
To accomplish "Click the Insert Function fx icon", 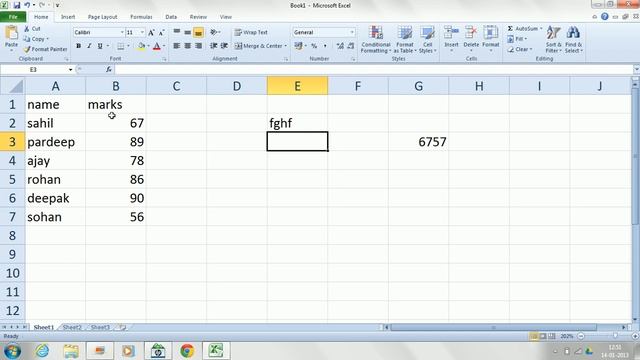I will [x=109, y=69].
